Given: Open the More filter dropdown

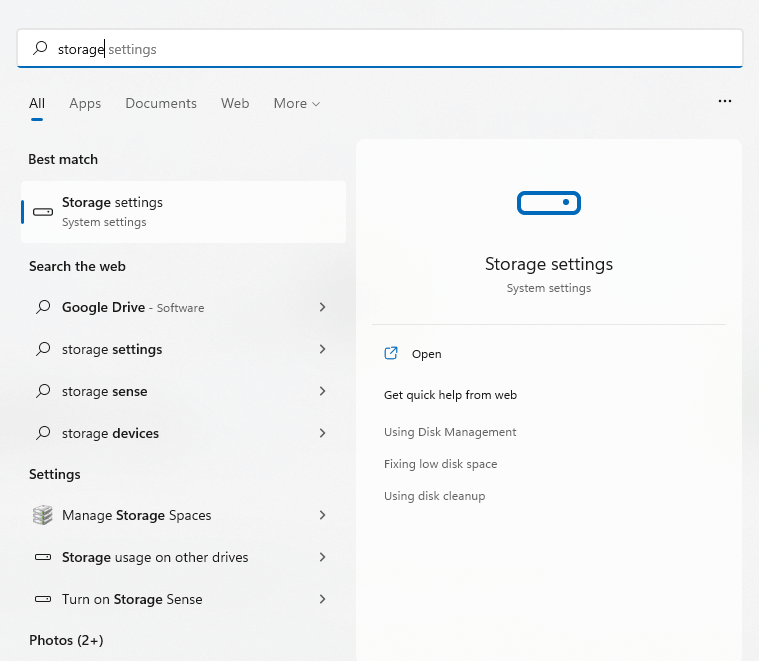Looking at the screenshot, I should click(296, 103).
